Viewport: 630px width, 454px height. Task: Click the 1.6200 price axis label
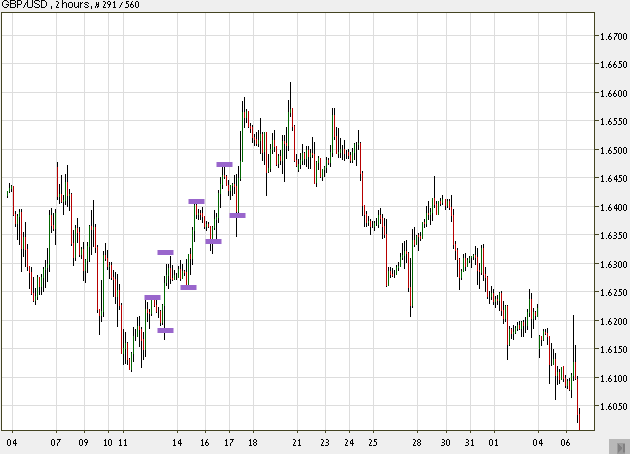point(614,321)
